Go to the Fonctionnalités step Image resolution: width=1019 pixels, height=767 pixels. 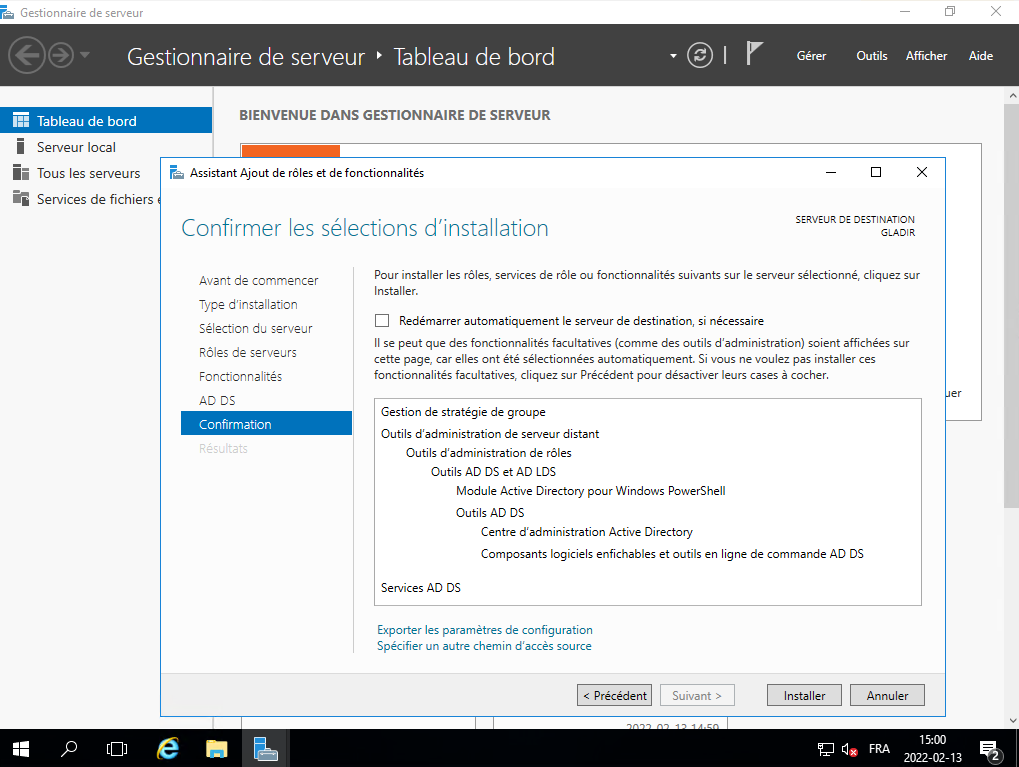click(240, 376)
